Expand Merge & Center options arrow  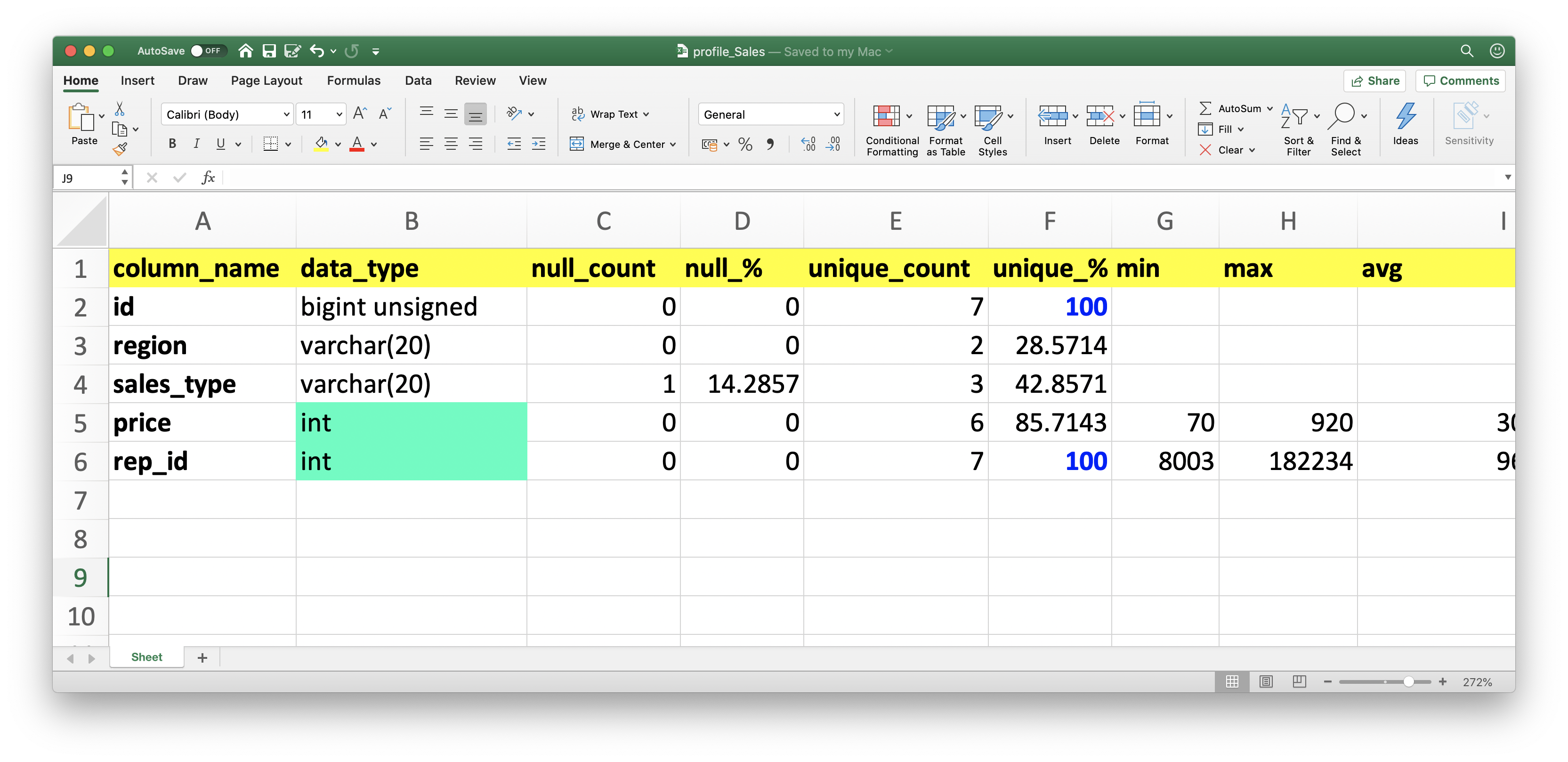tap(673, 145)
